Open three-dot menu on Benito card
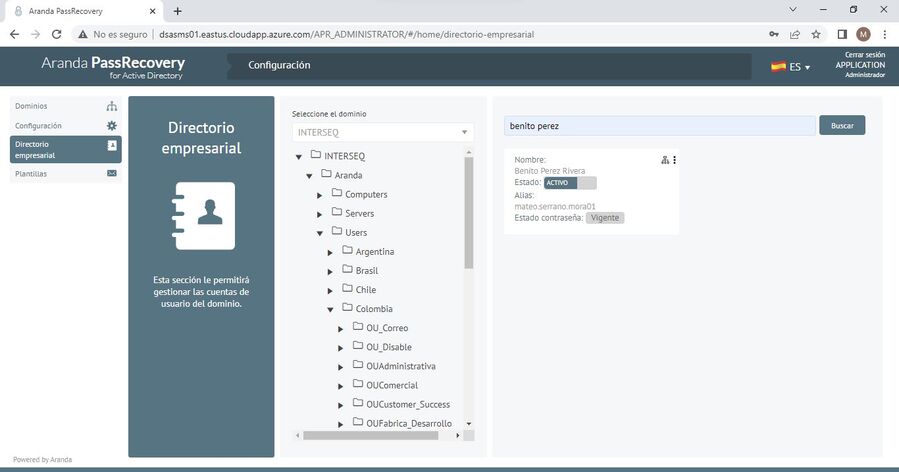Viewport: 899px width, 472px height. coord(675,160)
